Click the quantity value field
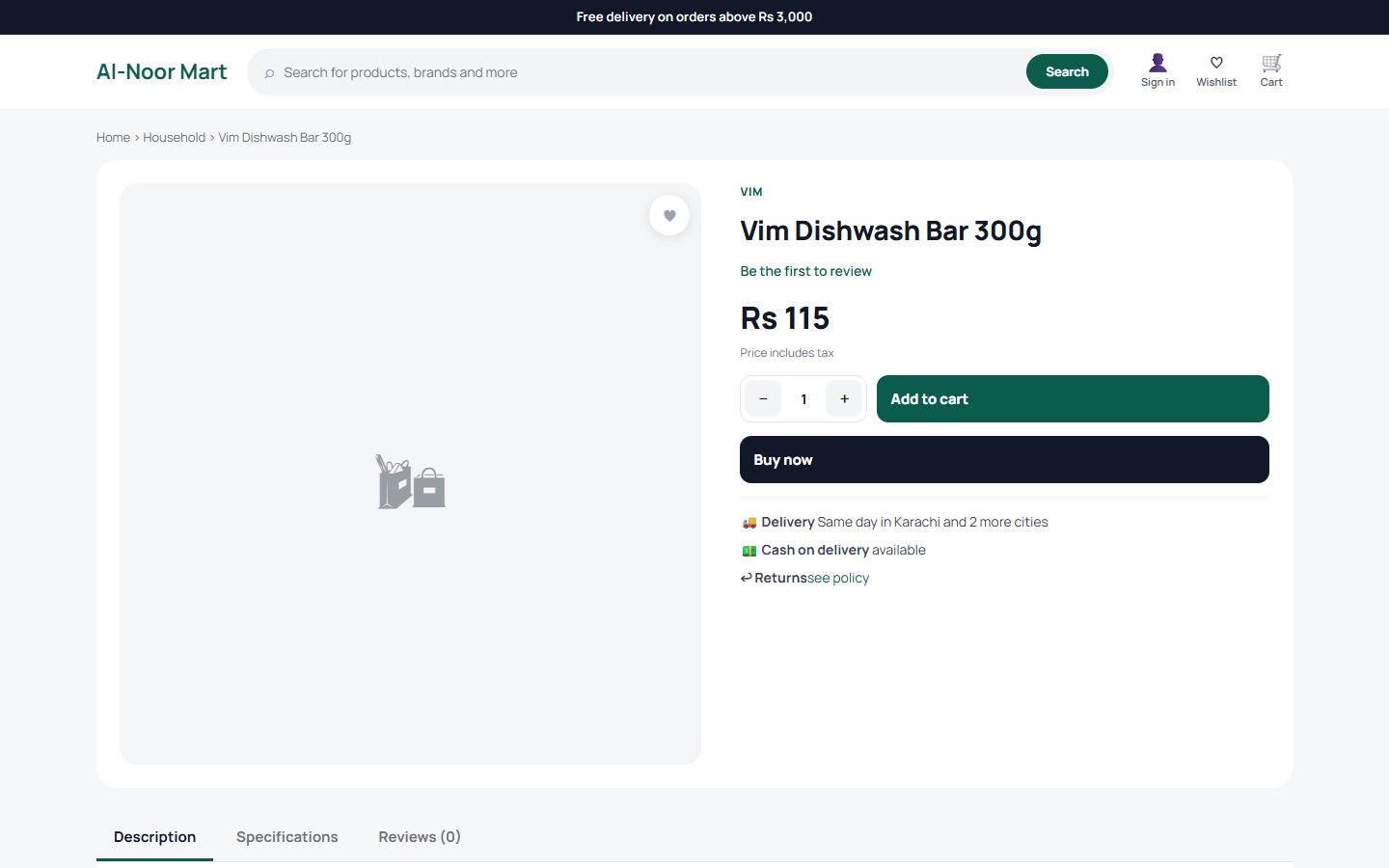 click(x=803, y=398)
